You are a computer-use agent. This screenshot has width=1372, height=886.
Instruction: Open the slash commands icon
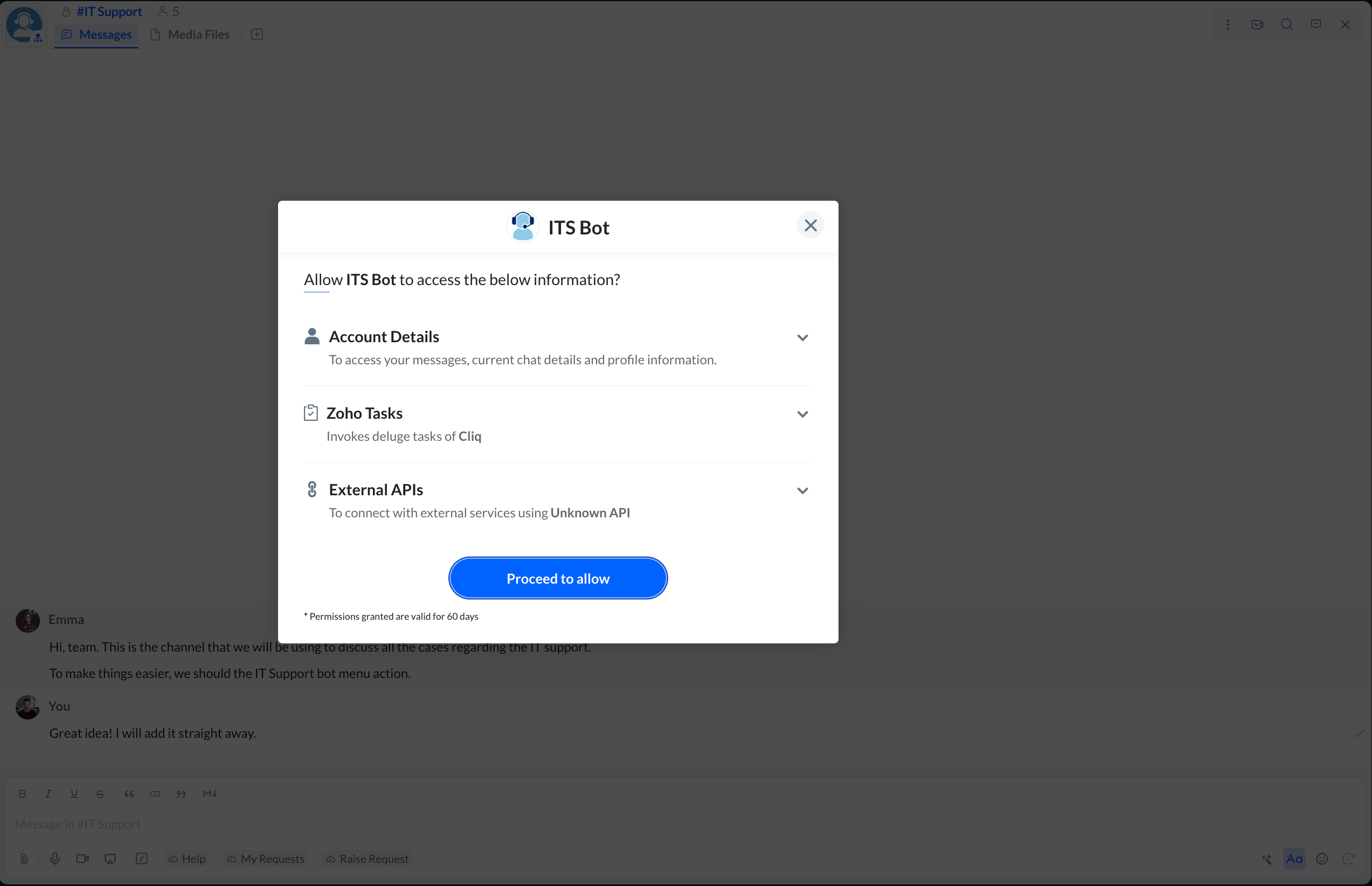[x=142, y=859]
